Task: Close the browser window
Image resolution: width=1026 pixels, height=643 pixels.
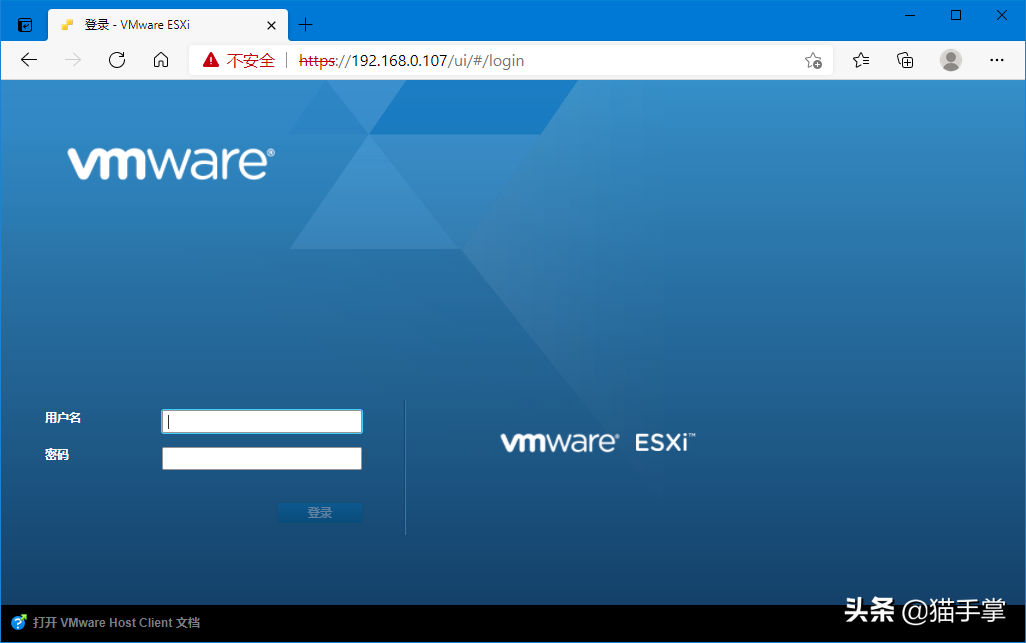Action: 1001,15
